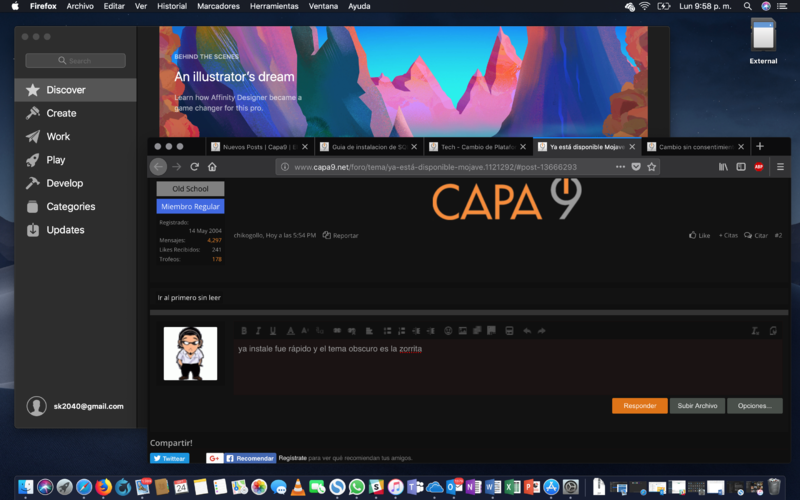800x500 pixels.
Task: Open the smilies icon in editor toolbar
Action: coord(448,331)
